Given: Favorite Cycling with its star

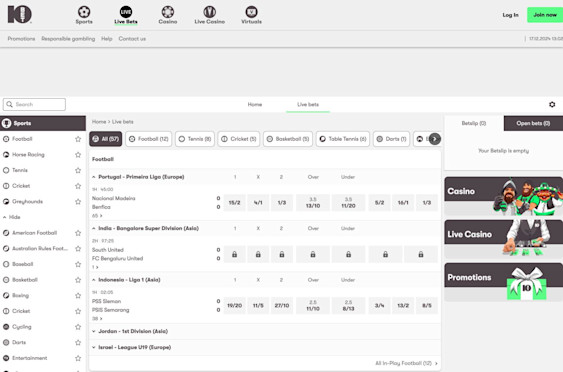Looking at the screenshot, I should pyautogui.click(x=78, y=327).
